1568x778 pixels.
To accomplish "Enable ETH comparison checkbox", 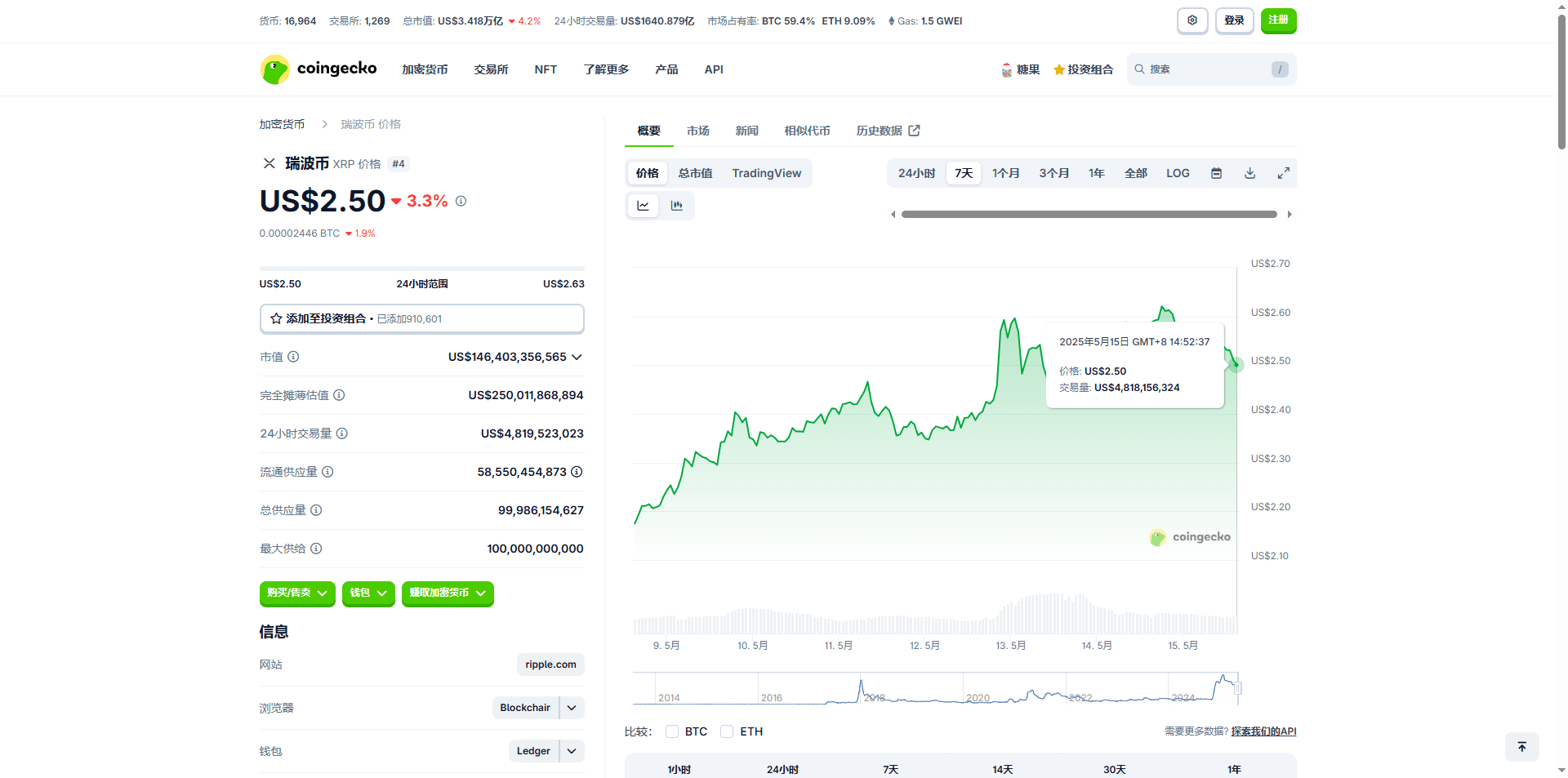I will [727, 731].
